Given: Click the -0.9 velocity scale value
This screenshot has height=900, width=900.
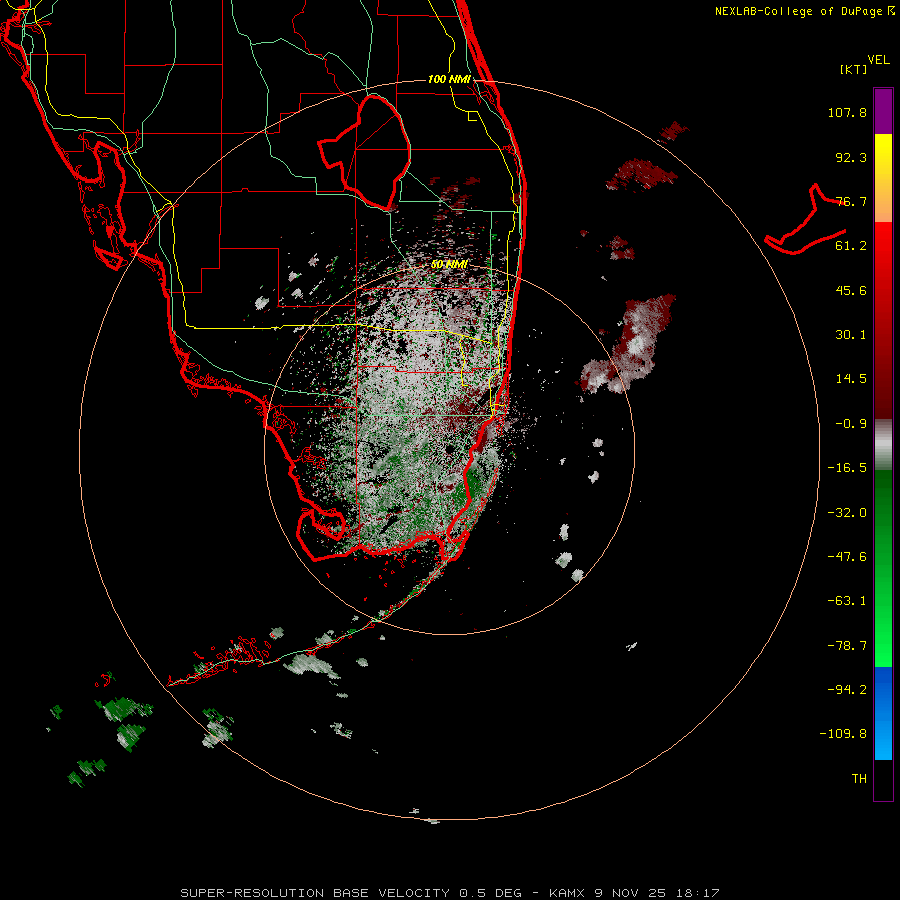Looking at the screenshot, I should [x=851, y=424].
